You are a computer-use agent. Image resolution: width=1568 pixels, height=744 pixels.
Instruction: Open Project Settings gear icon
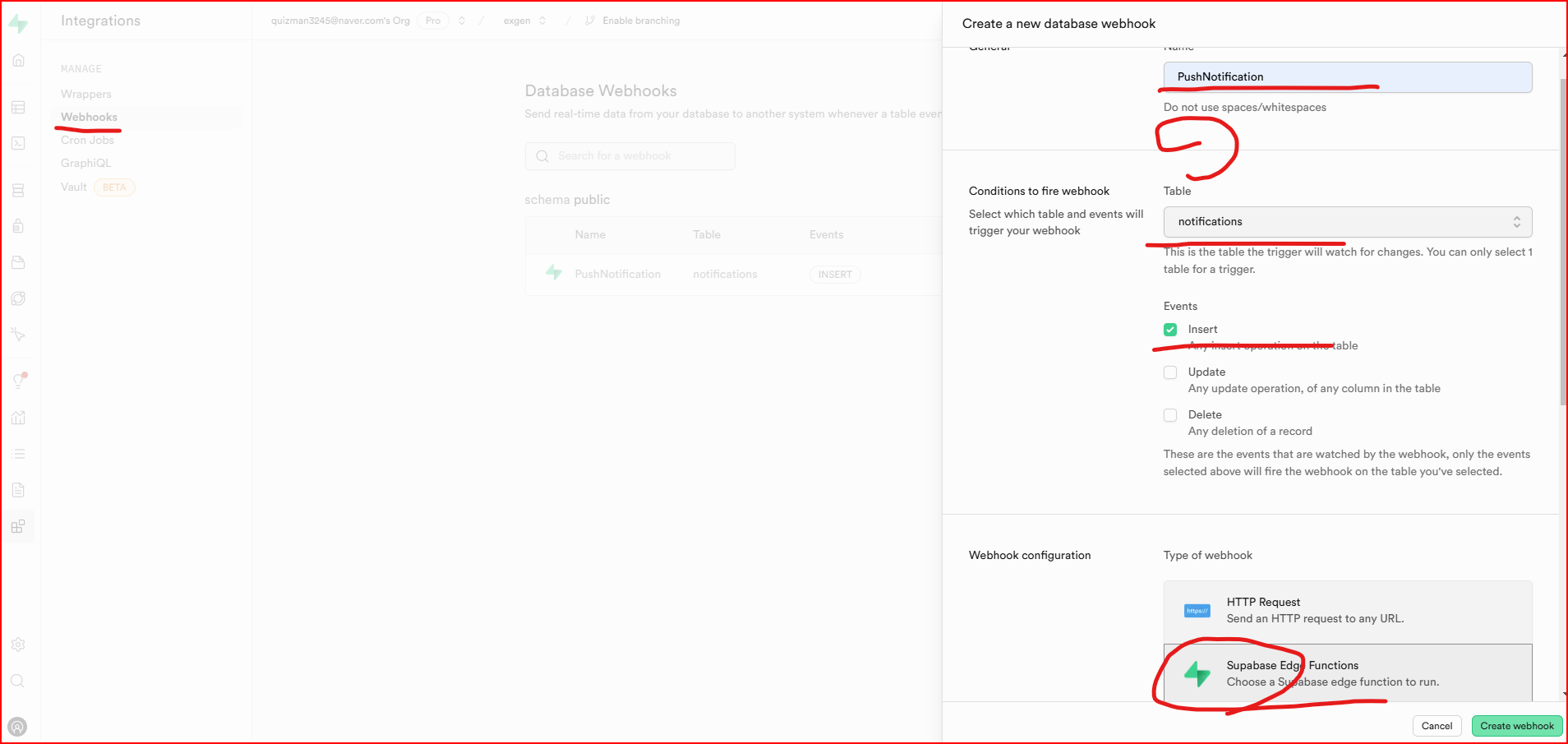(x=18, y=645)
